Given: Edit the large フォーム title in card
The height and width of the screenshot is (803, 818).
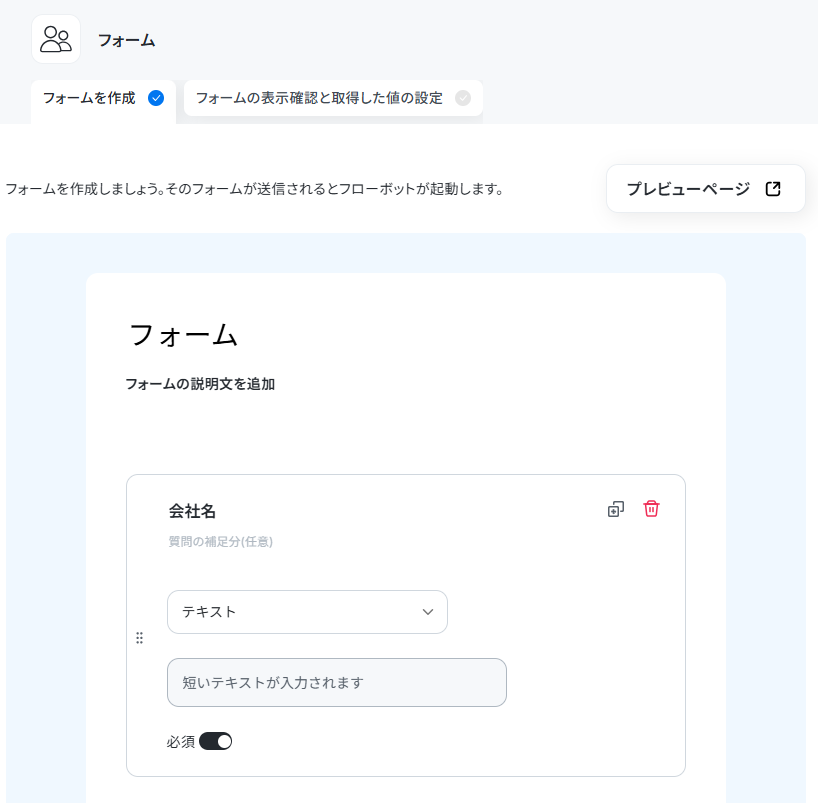Looking at the screenshot, I should (183, 334).
